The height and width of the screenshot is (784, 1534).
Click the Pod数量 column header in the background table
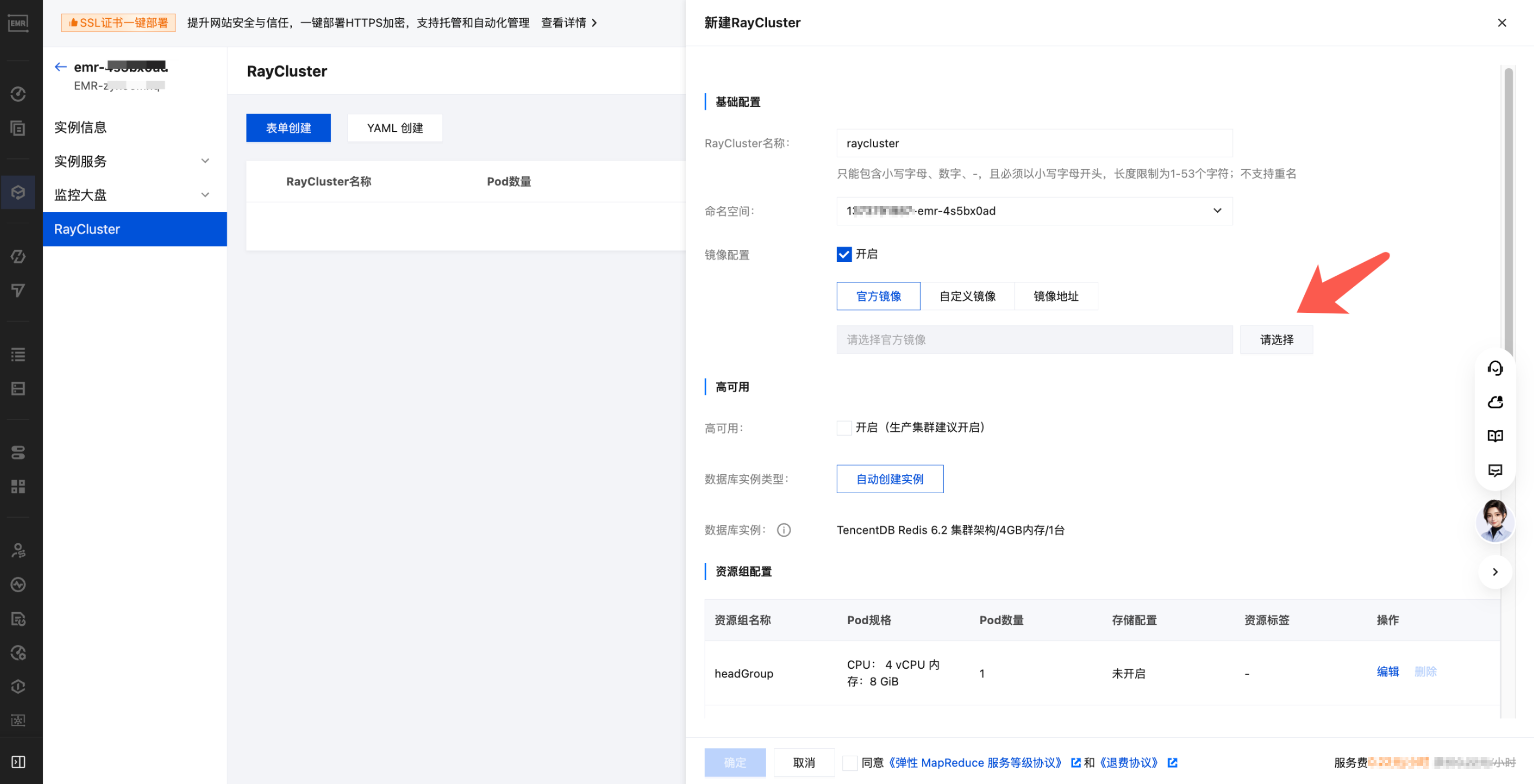[509, 181]
